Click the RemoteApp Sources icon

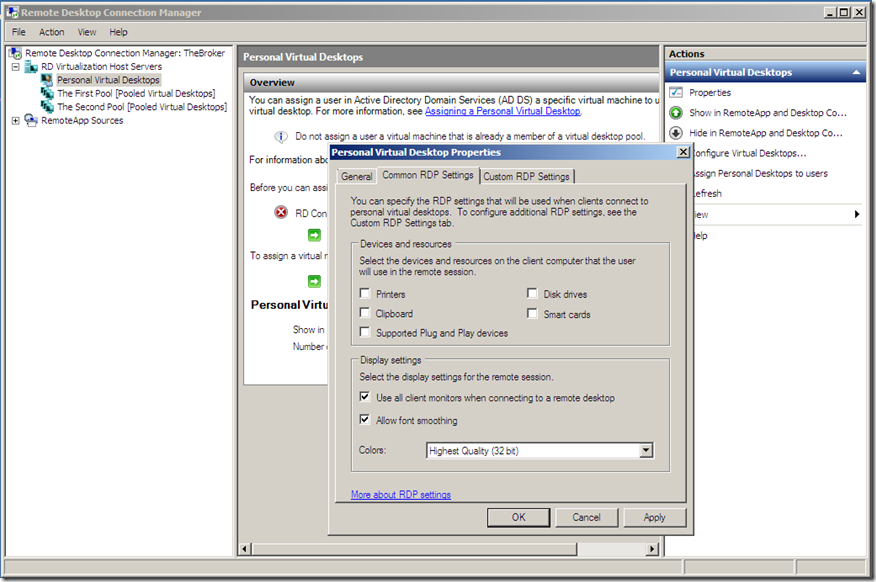[x=30, y=120]
